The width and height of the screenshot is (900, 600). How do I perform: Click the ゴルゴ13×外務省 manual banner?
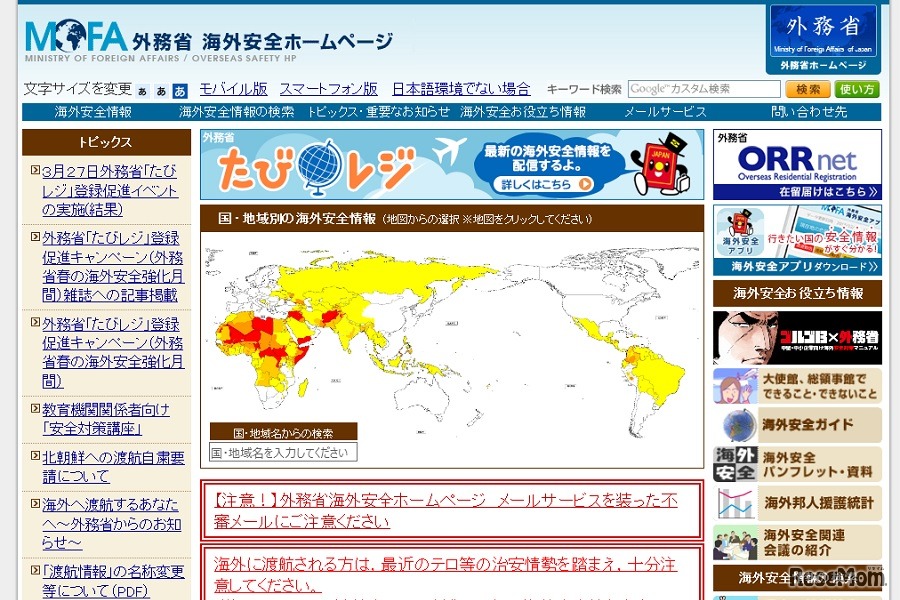coord(795,335)
